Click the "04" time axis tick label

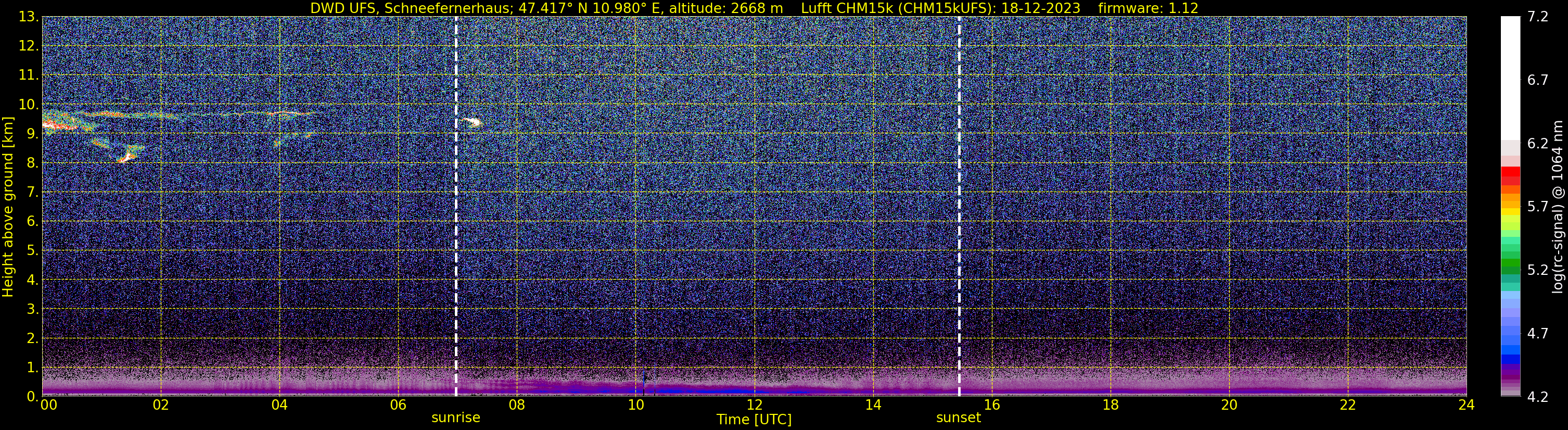pos(279,405)
